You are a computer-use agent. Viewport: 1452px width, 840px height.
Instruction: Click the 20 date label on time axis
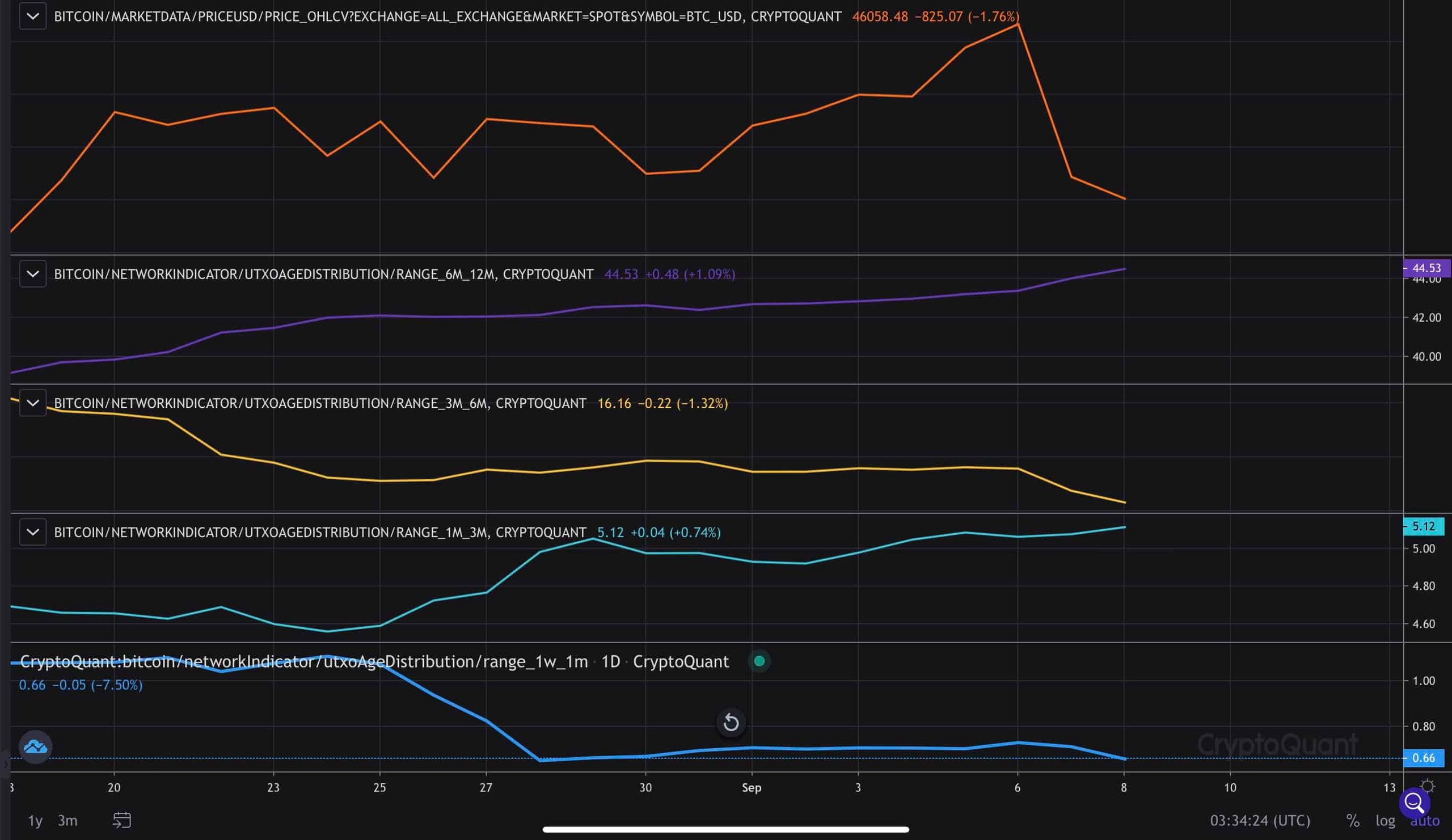point(114,787)
